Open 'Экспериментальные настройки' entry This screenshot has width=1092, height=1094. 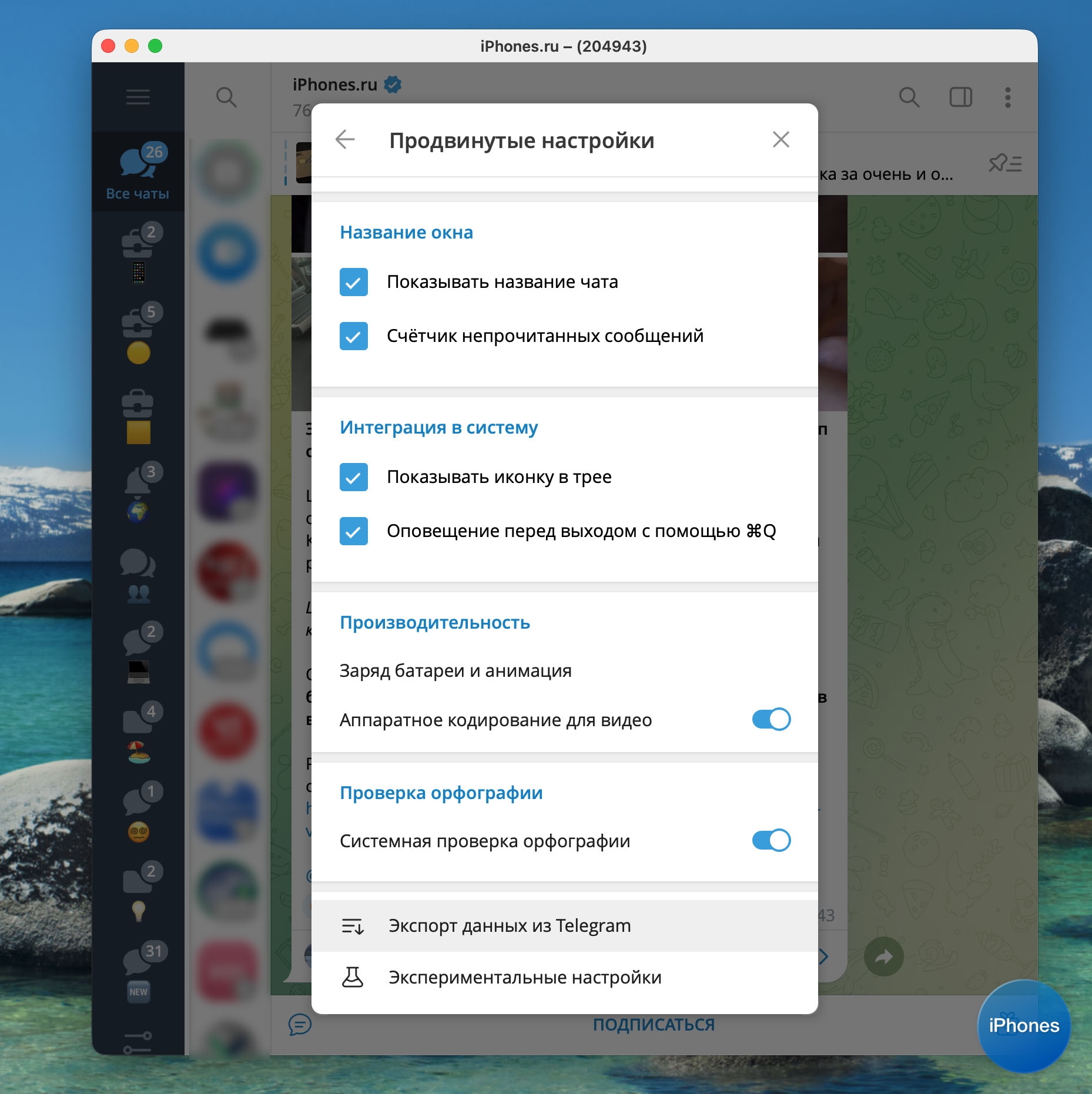tap(524, 977)
